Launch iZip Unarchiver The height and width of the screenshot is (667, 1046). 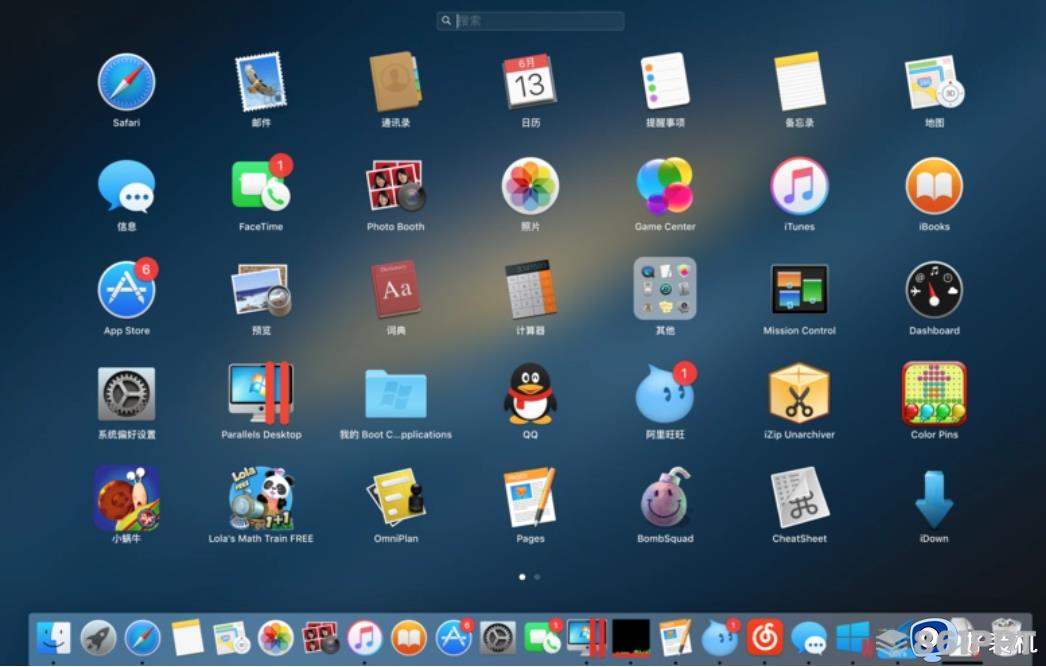point(800,394)
